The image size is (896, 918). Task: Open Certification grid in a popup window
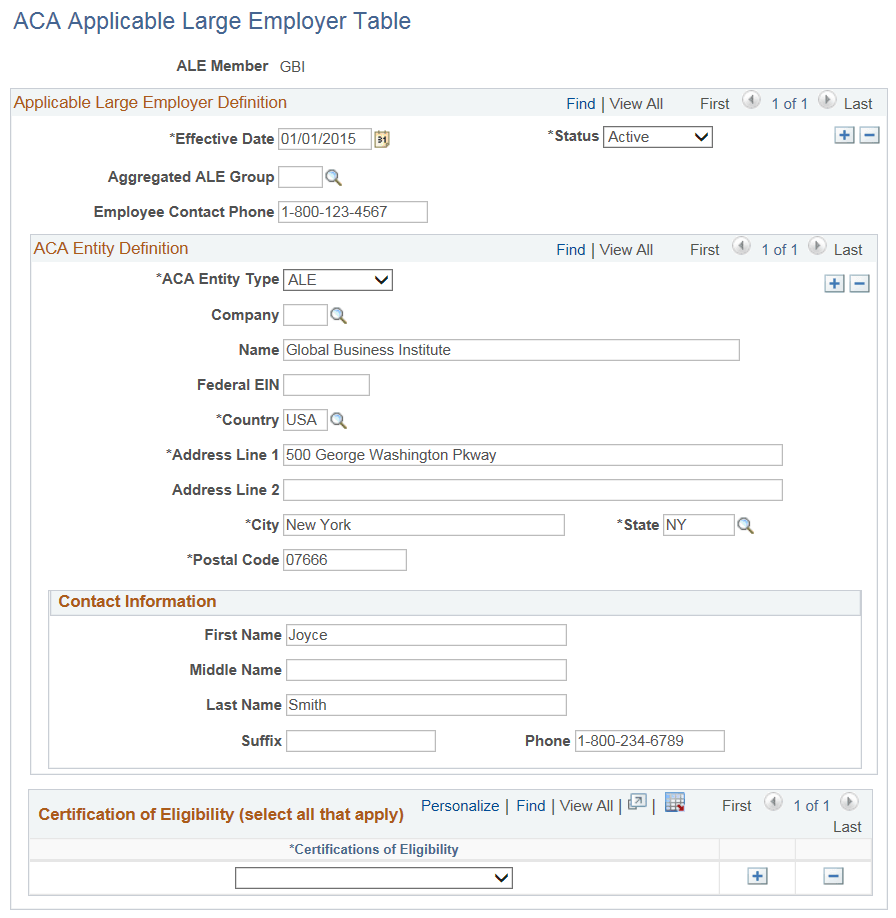[x=637, y=801]
